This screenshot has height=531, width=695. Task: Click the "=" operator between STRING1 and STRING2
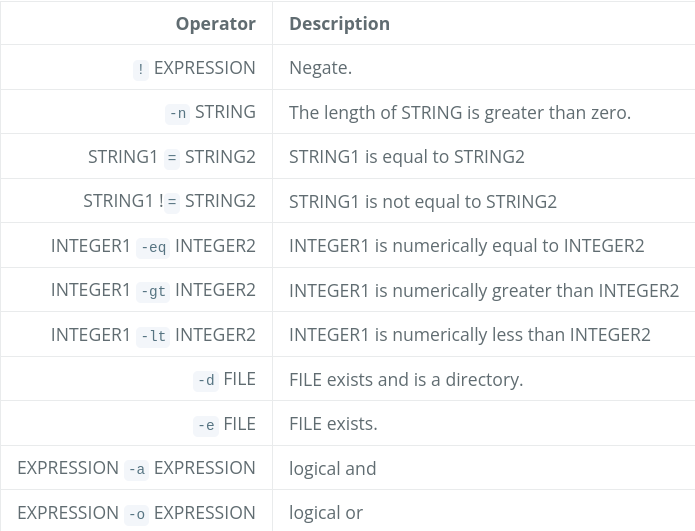[x=172, y=158]
